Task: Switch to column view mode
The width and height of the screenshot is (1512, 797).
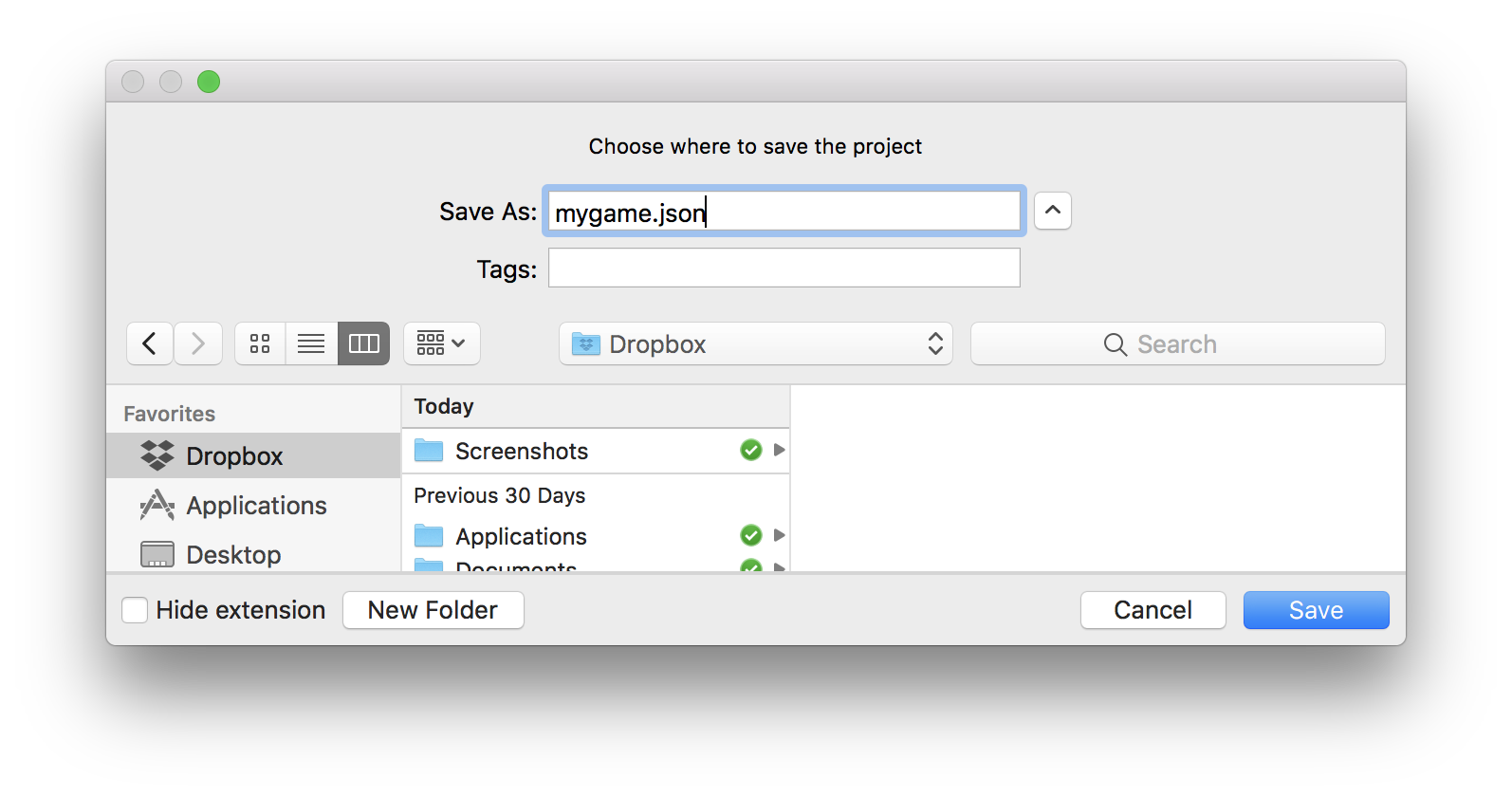Action: (x=364, y=343)
